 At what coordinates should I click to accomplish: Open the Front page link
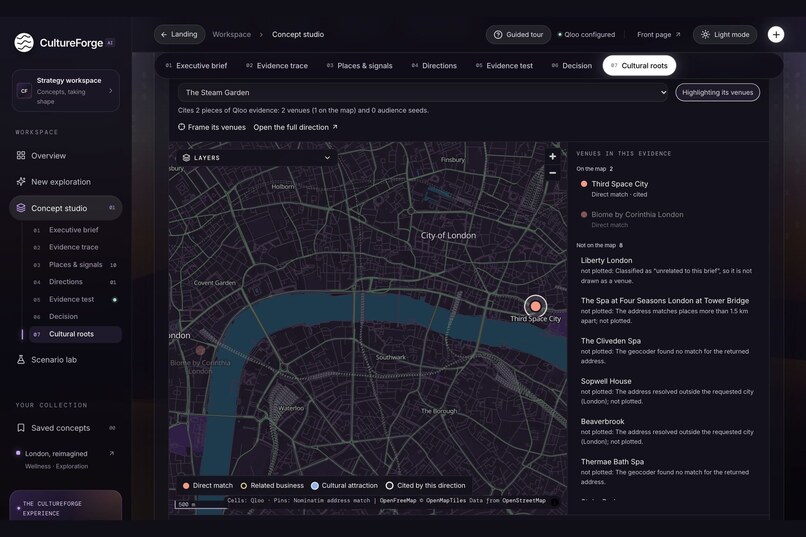pos(658,34)
